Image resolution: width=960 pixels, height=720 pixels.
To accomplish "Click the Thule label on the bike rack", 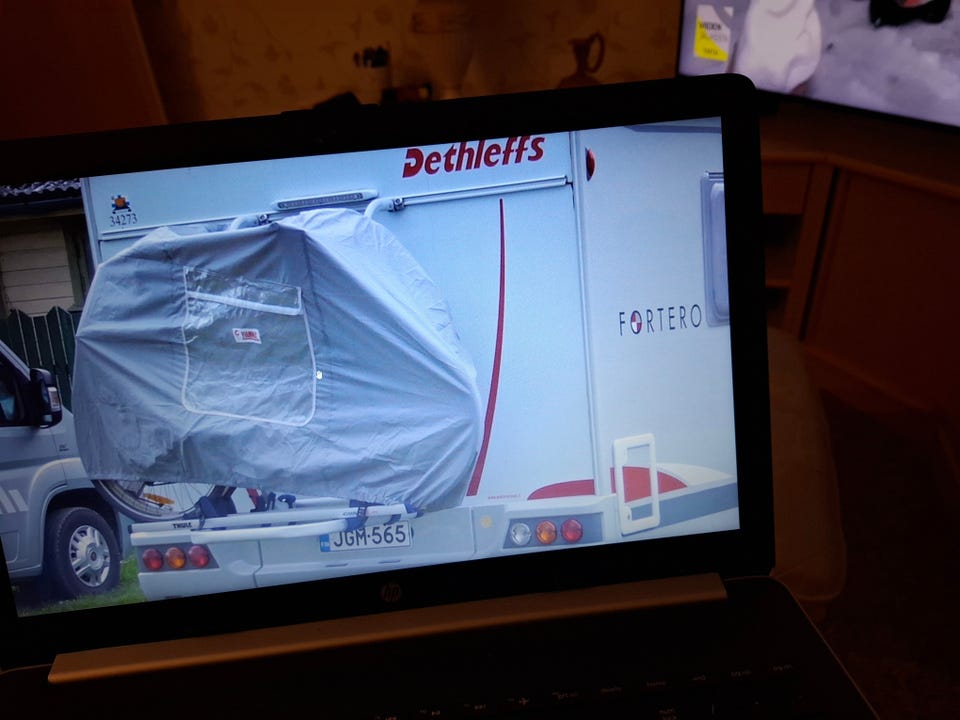I will [x=182, y=525].
